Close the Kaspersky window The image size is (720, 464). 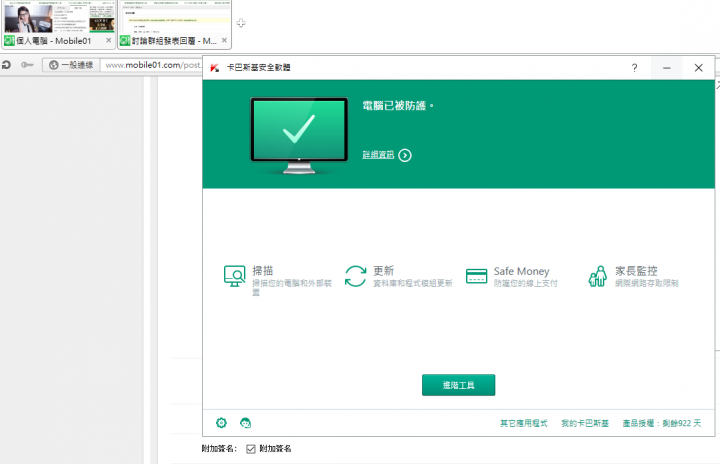click(698, 68)
